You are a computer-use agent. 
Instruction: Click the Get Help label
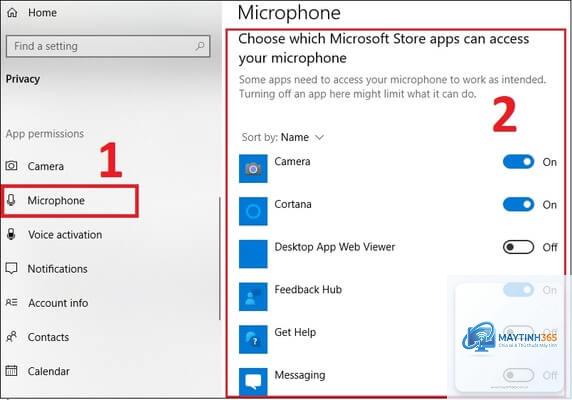click(295, 332)
